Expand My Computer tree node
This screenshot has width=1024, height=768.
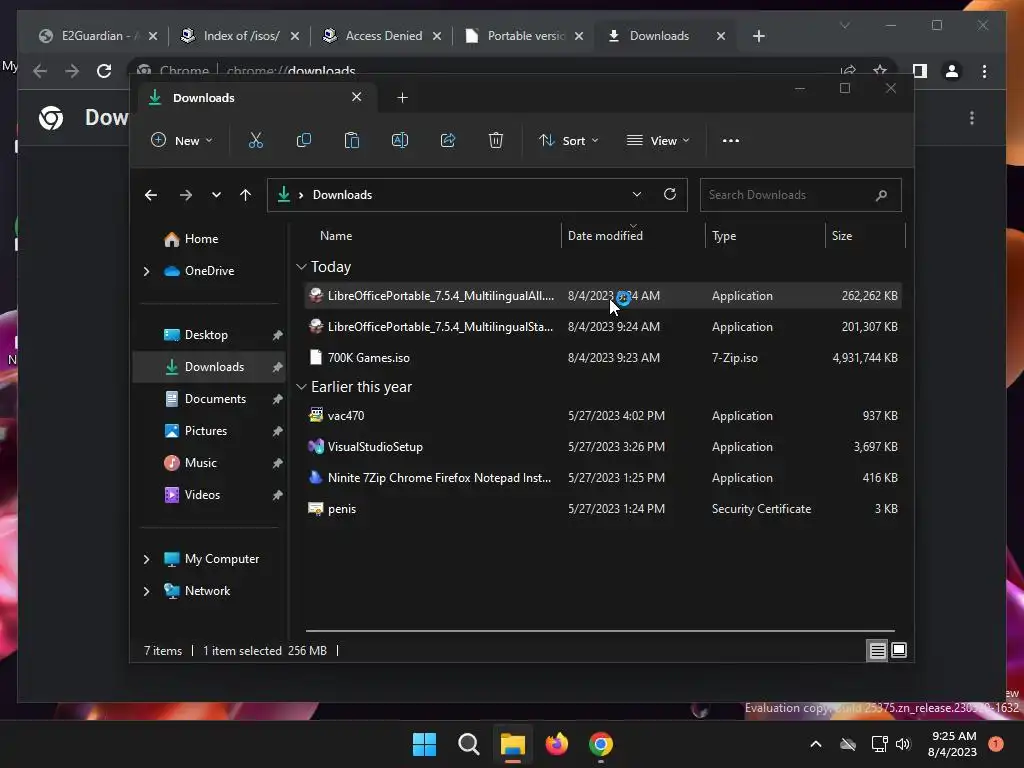[146, 559]
